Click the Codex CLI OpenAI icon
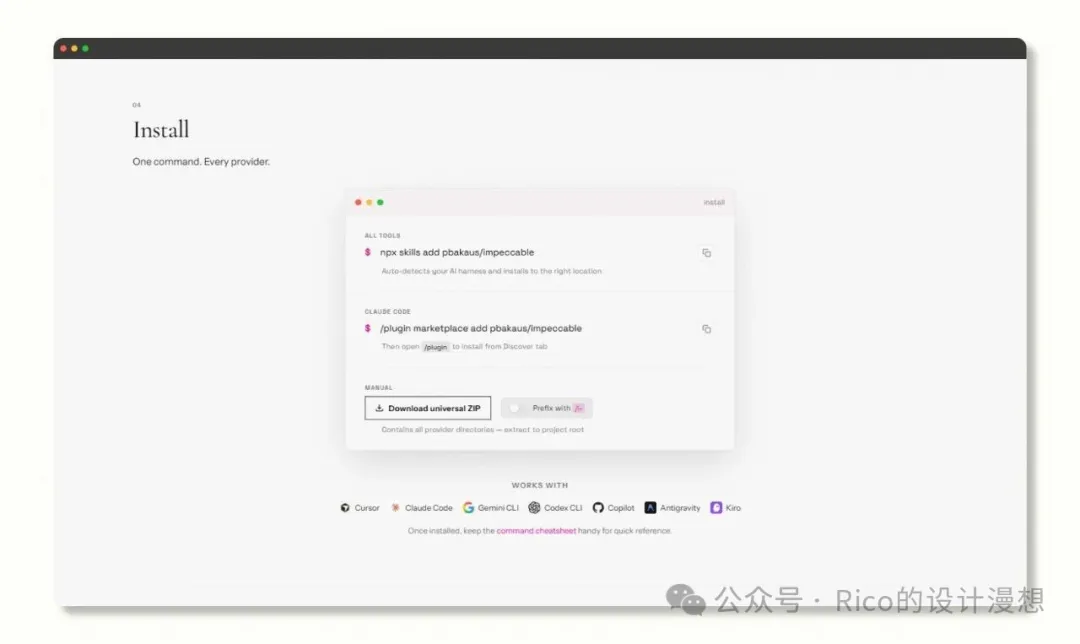This screenshot has width=1080, height=644. coord(534,508)
